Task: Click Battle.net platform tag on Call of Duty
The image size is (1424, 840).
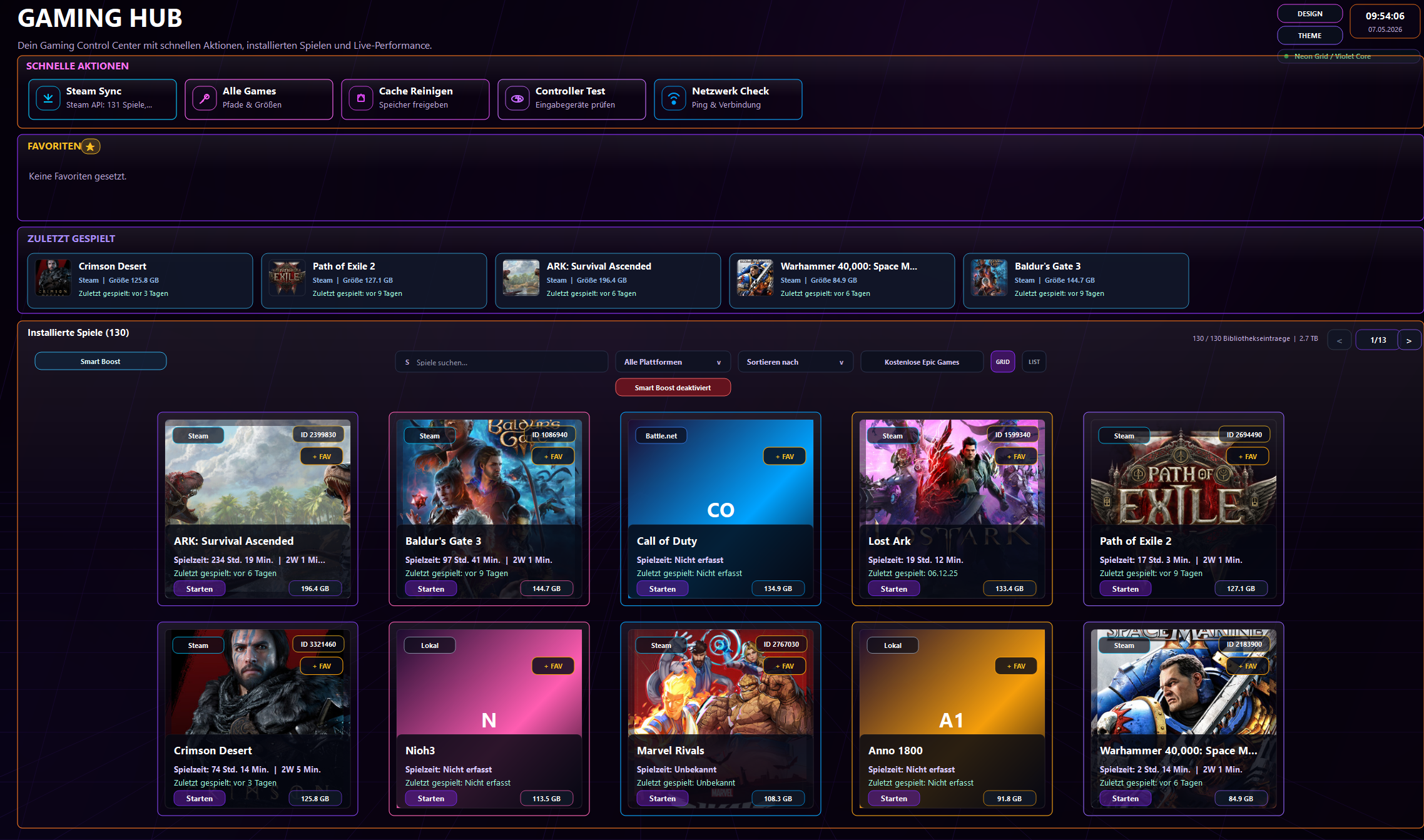Action: tap(661, 436)
